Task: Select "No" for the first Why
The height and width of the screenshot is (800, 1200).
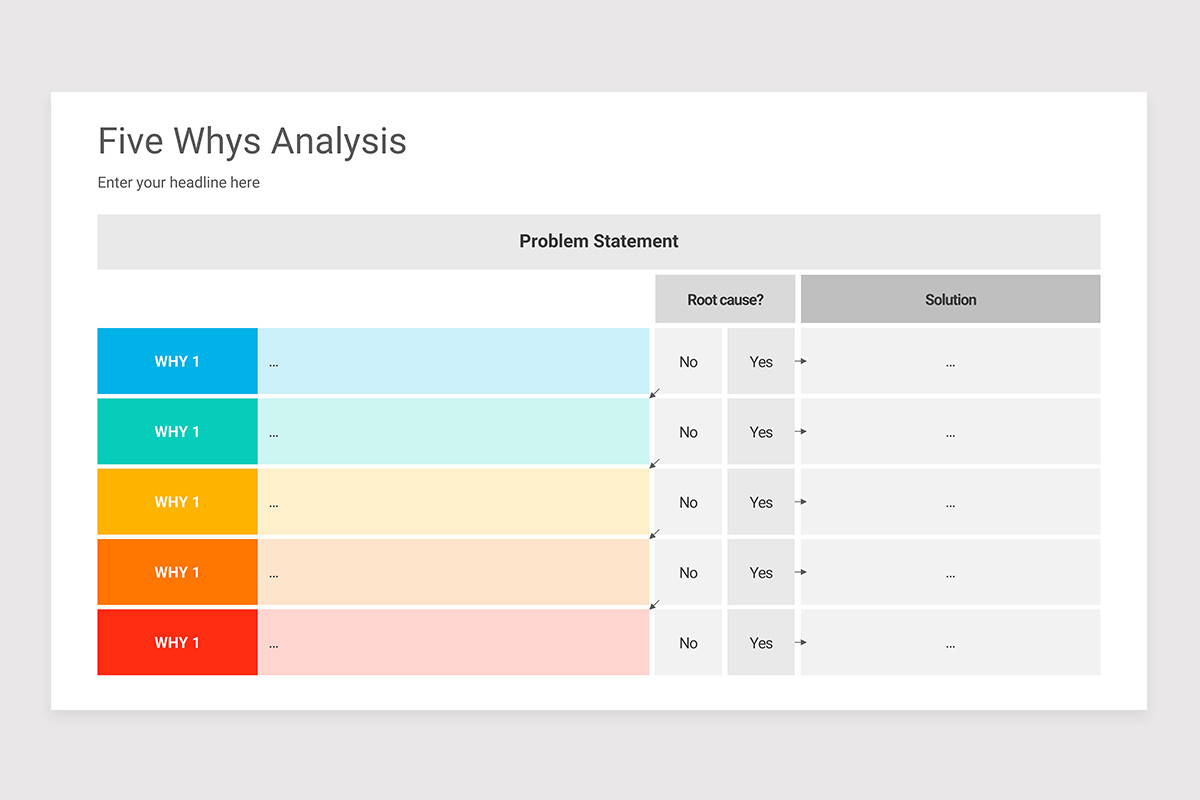Action: coord(688,361)
